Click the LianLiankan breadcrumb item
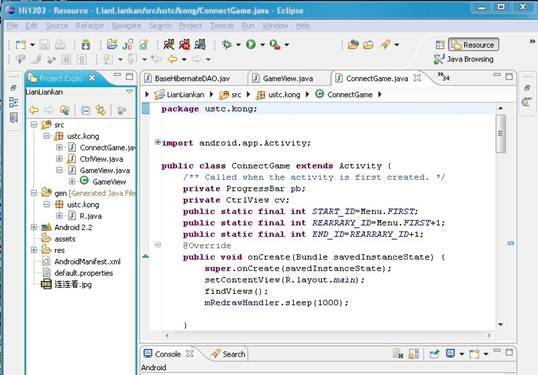Viewport: 538px width, 375px height. tap(179, 95)
